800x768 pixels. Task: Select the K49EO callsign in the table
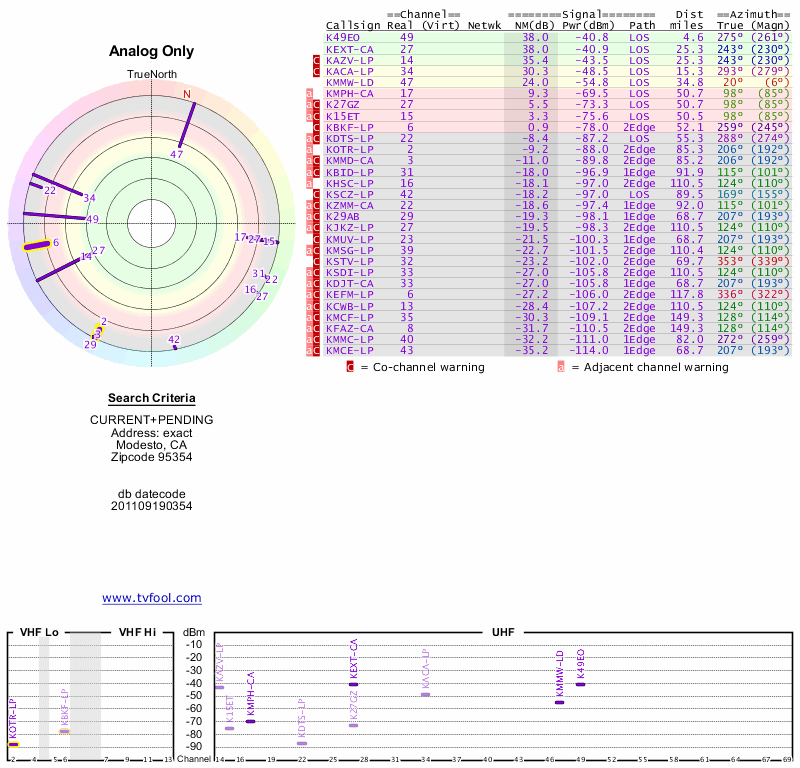pos(343,38)
